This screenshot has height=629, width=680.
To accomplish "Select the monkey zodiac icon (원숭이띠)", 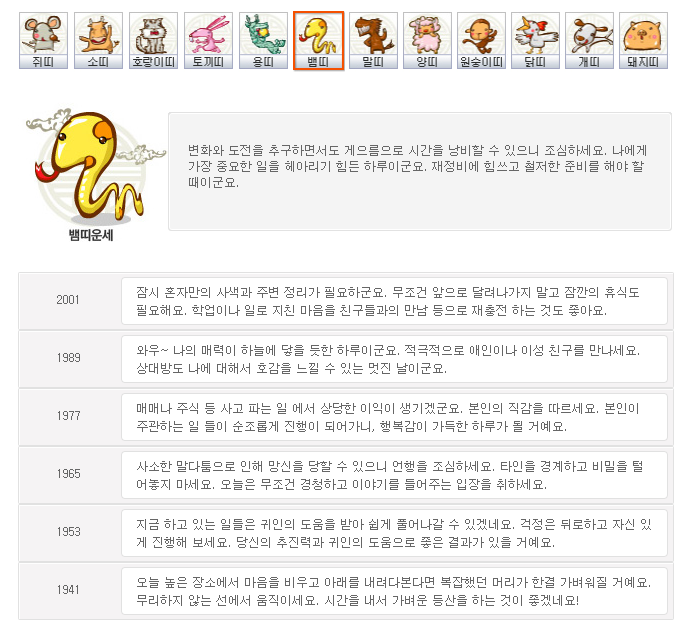I will [x=481, y=40].
